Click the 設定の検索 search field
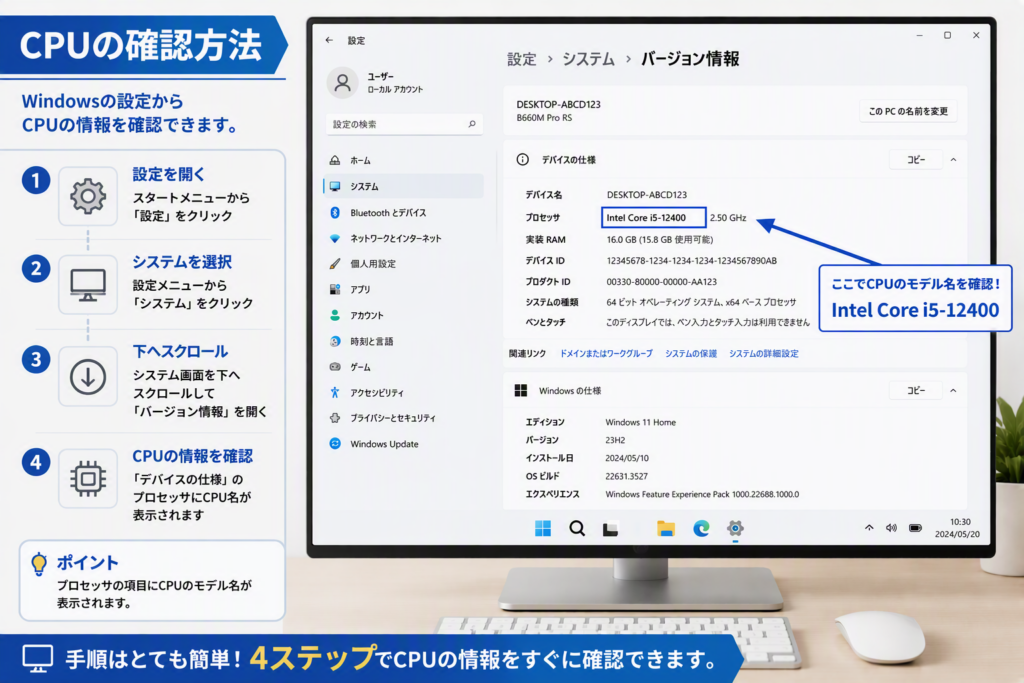Screen dimensions: 1024x683 (x=404, y=124)
